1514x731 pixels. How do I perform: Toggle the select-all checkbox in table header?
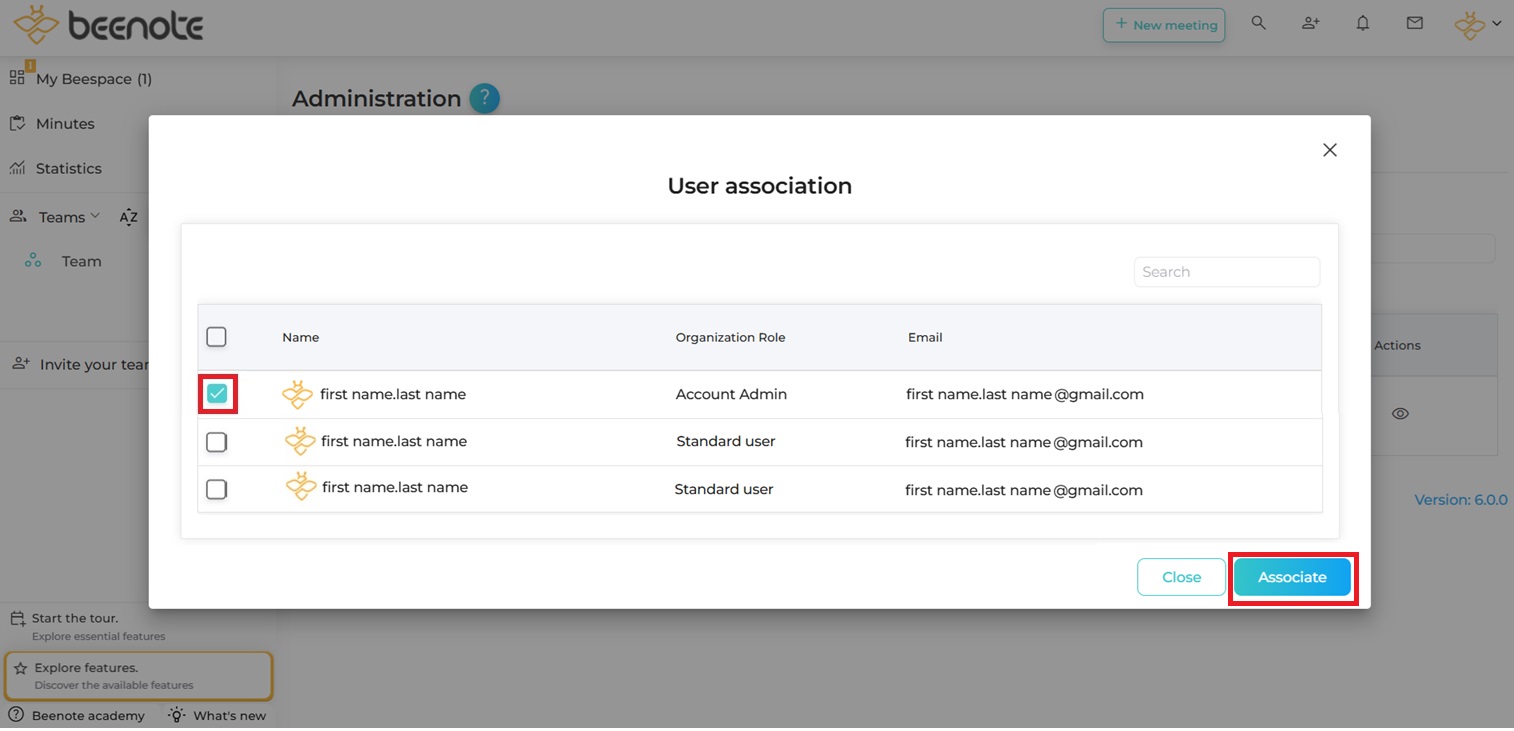pos(216,337)
